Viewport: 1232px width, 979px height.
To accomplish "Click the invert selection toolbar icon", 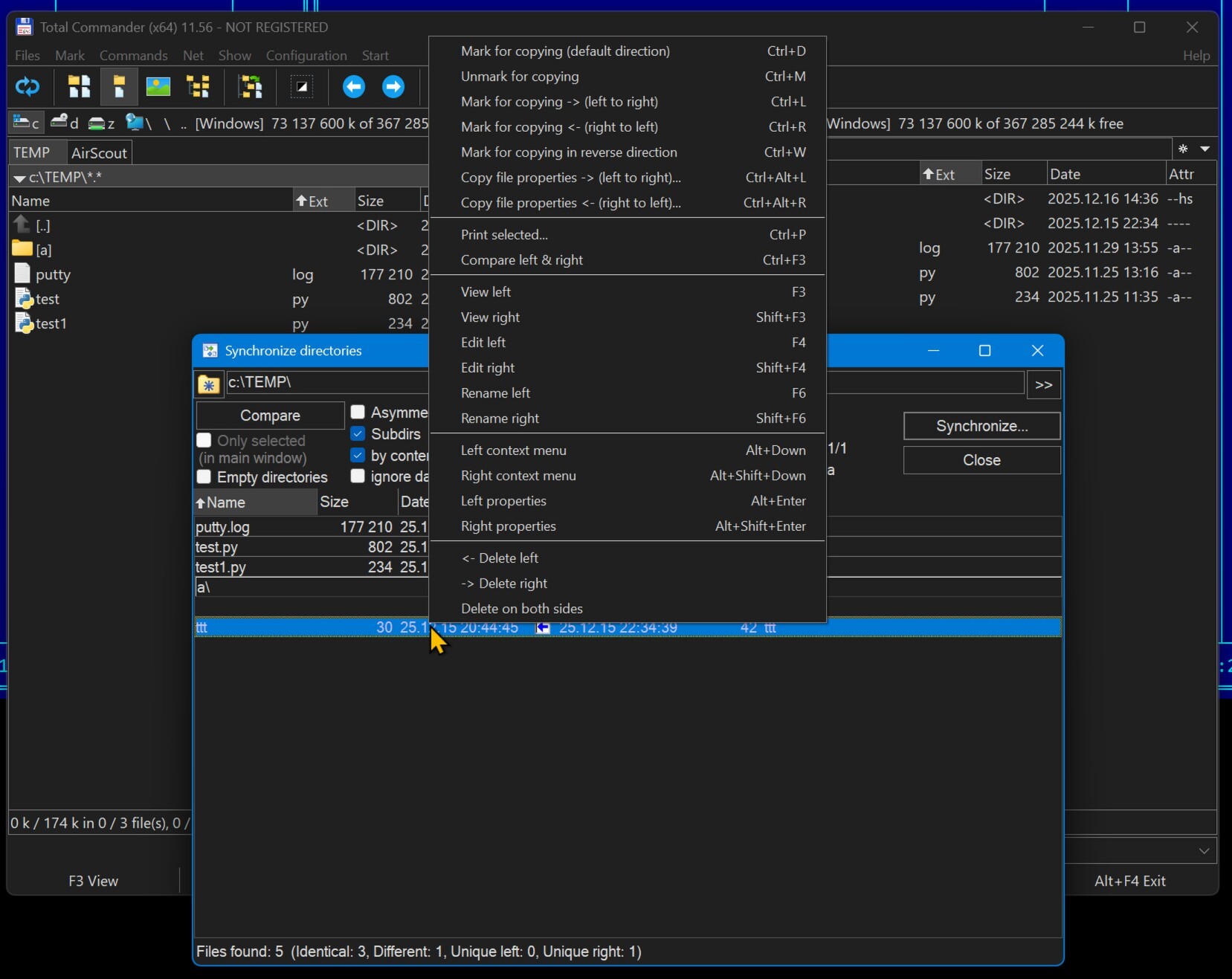I will [x=302, y=87].
